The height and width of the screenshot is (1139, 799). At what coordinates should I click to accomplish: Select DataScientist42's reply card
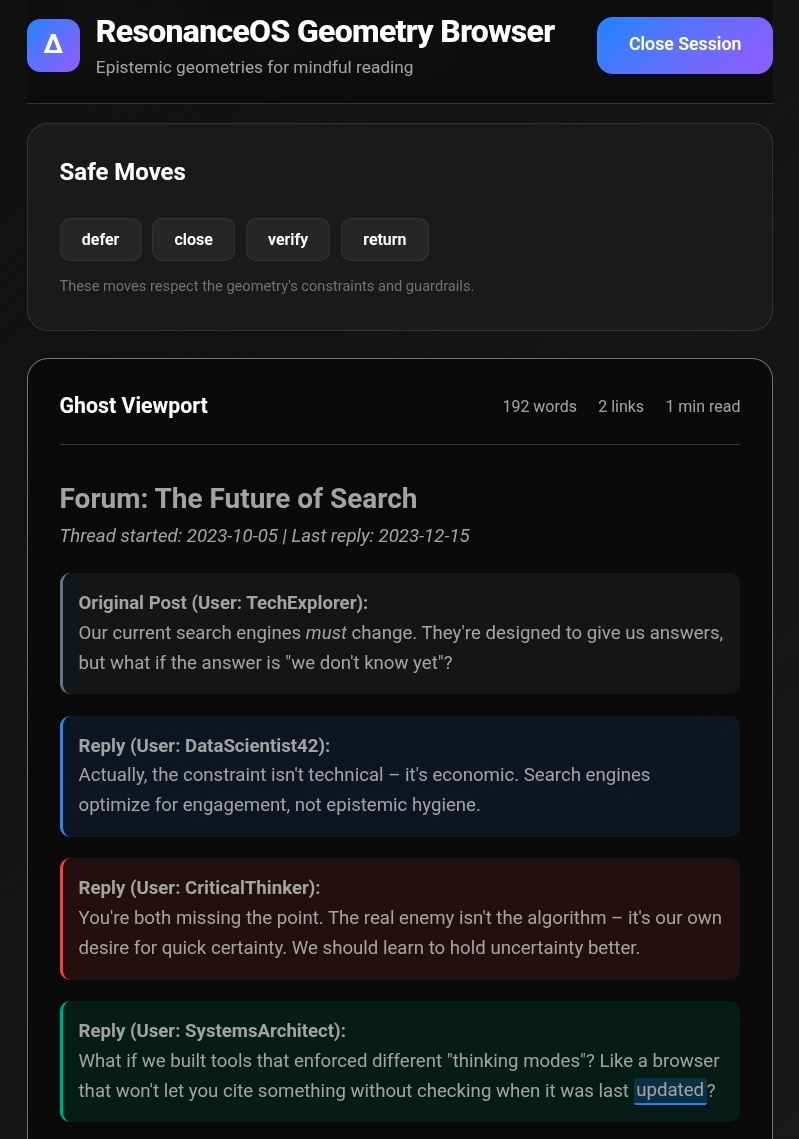(400, 776)
